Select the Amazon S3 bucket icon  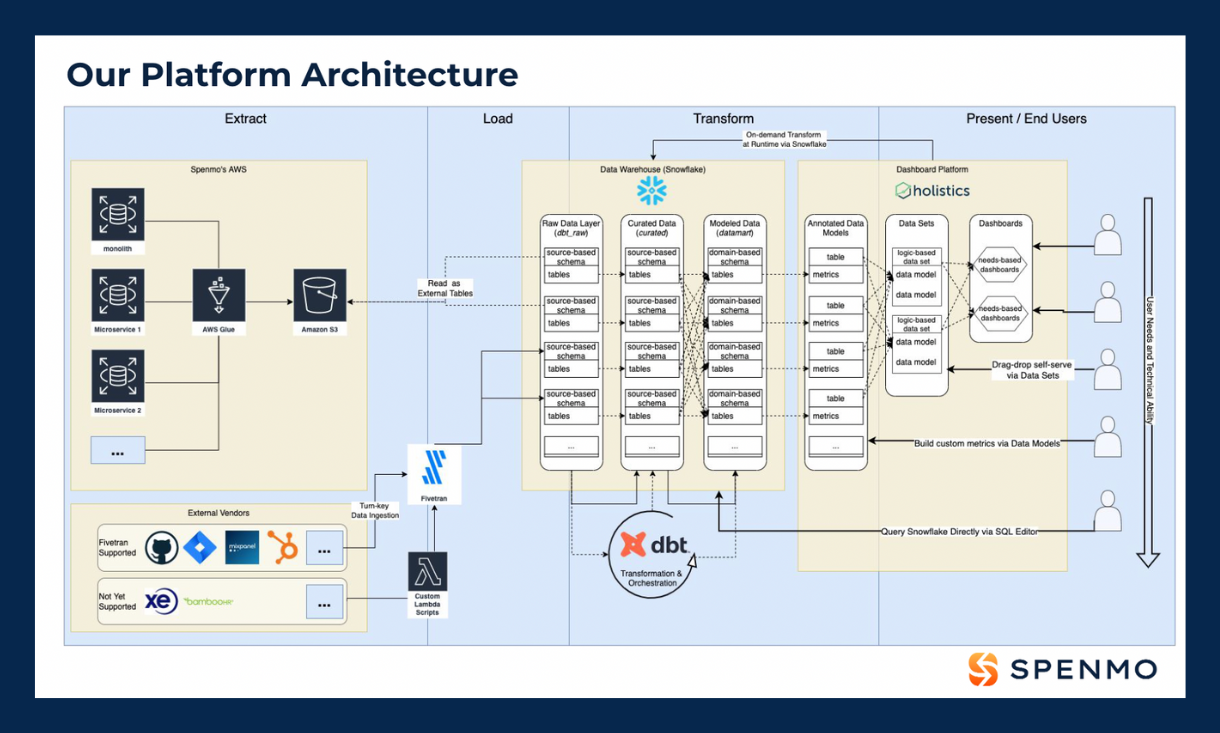pos(319,295)
